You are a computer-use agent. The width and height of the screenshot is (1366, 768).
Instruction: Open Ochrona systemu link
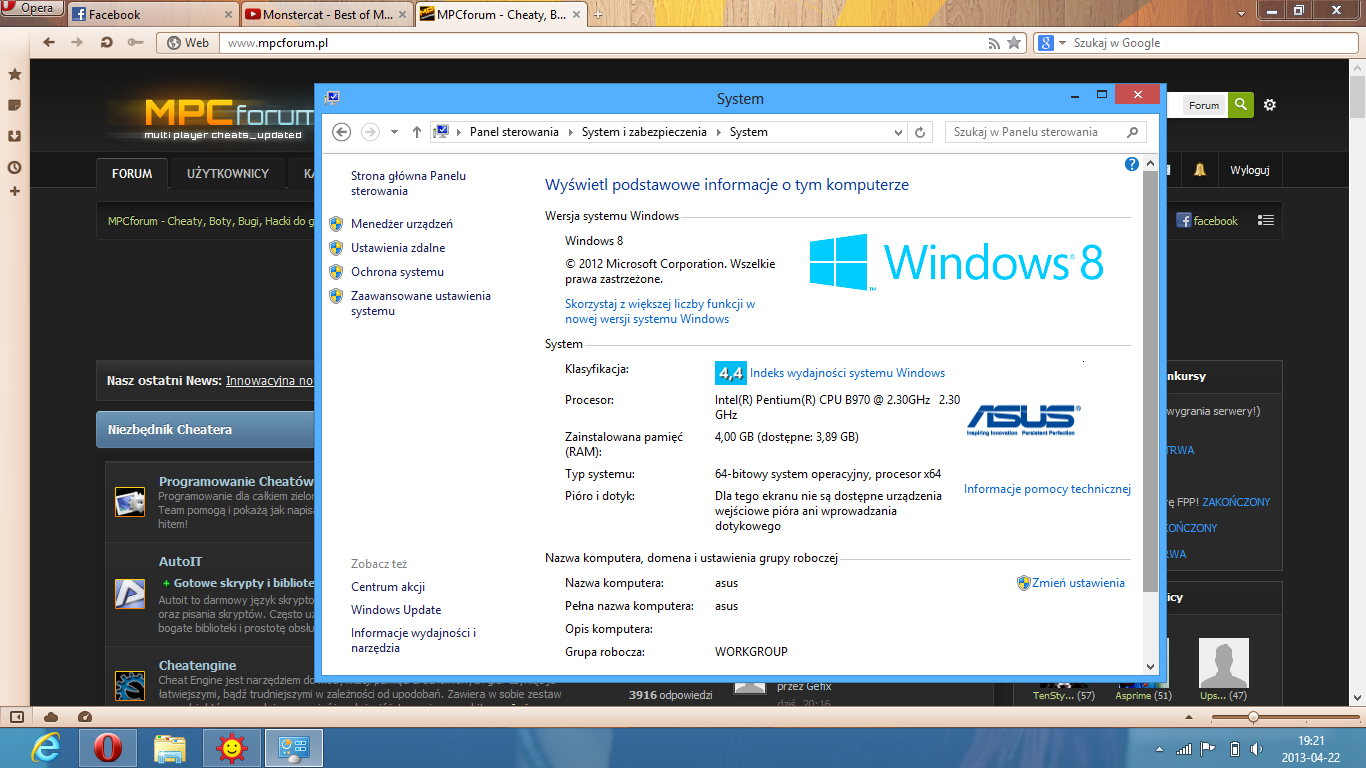tap(397, 272)
